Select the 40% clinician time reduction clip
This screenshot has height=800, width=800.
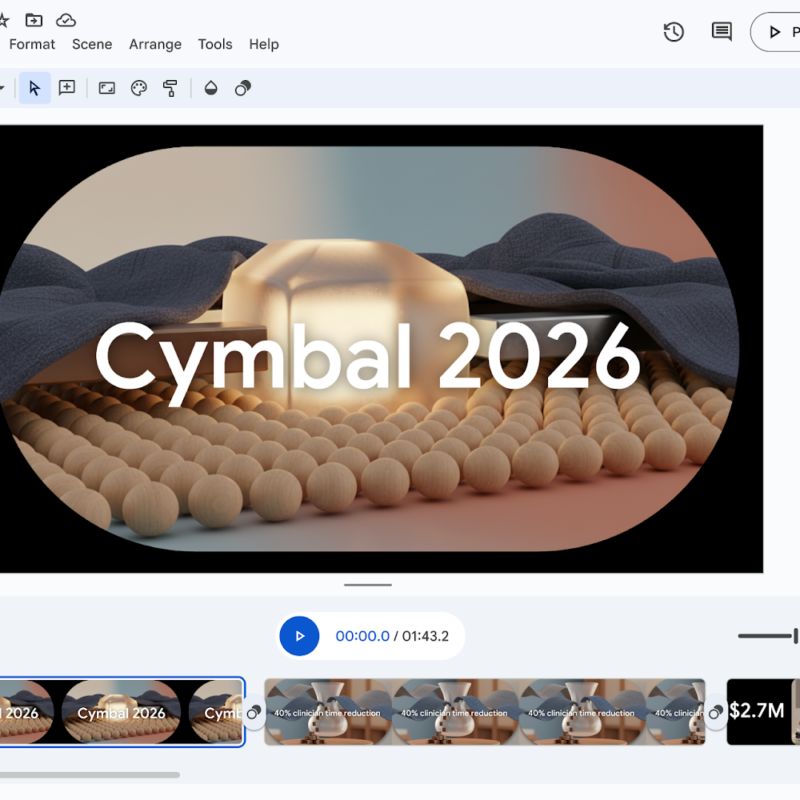coord(485,712)
